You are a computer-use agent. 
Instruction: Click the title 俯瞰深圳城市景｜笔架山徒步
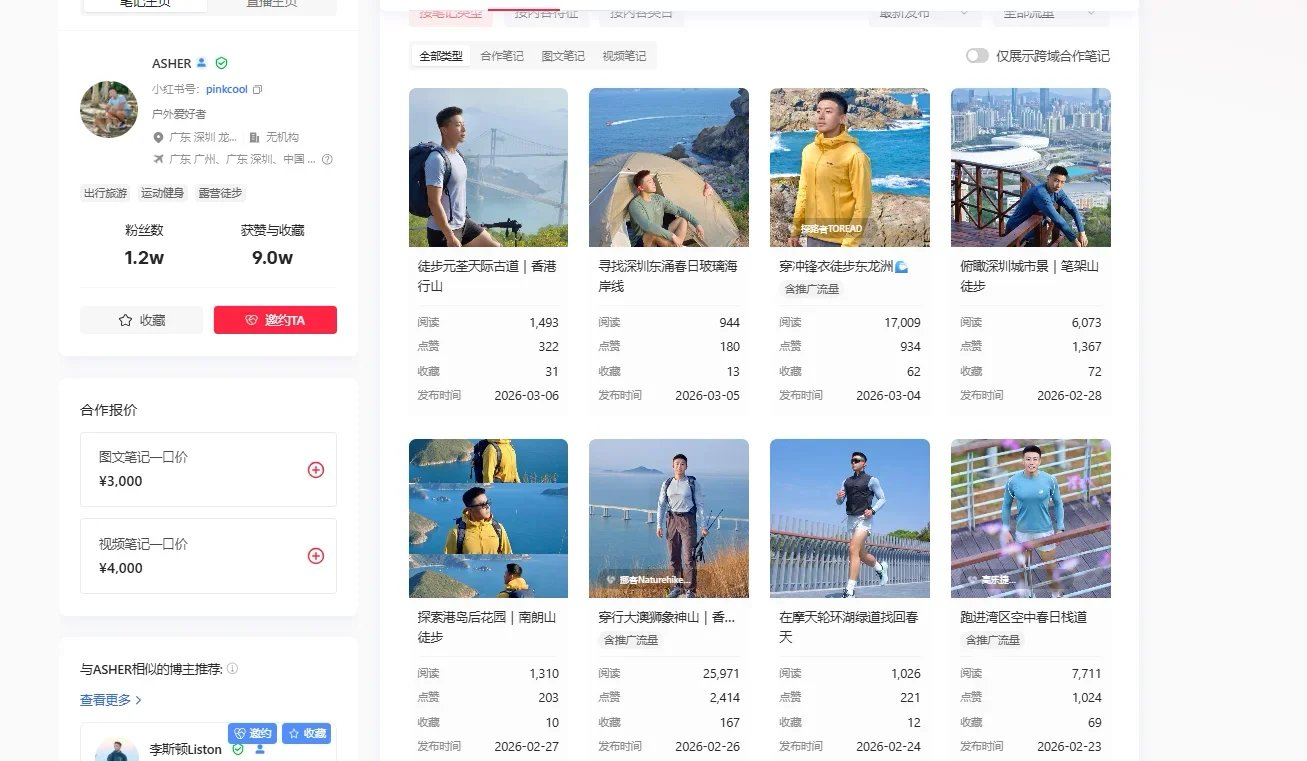pyautogui.click(x=1030, y=276)
